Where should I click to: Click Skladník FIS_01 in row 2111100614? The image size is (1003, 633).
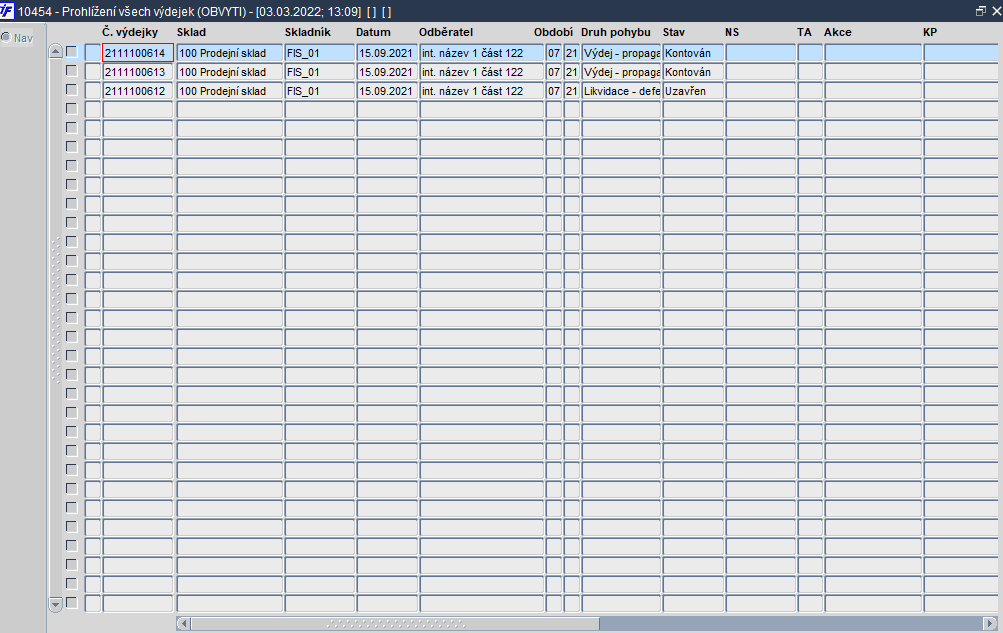pos(319,53)
